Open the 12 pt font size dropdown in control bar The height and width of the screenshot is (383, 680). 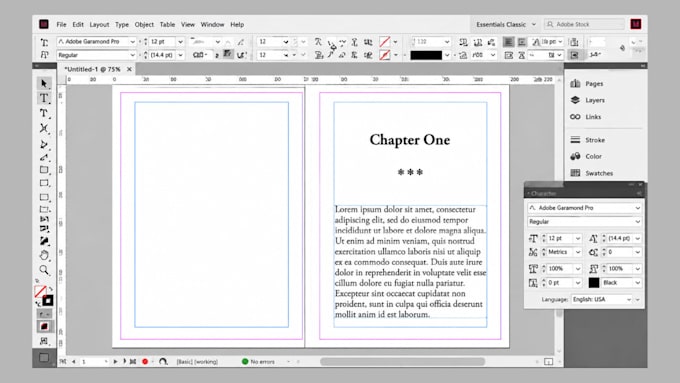[x=180, y=42]
